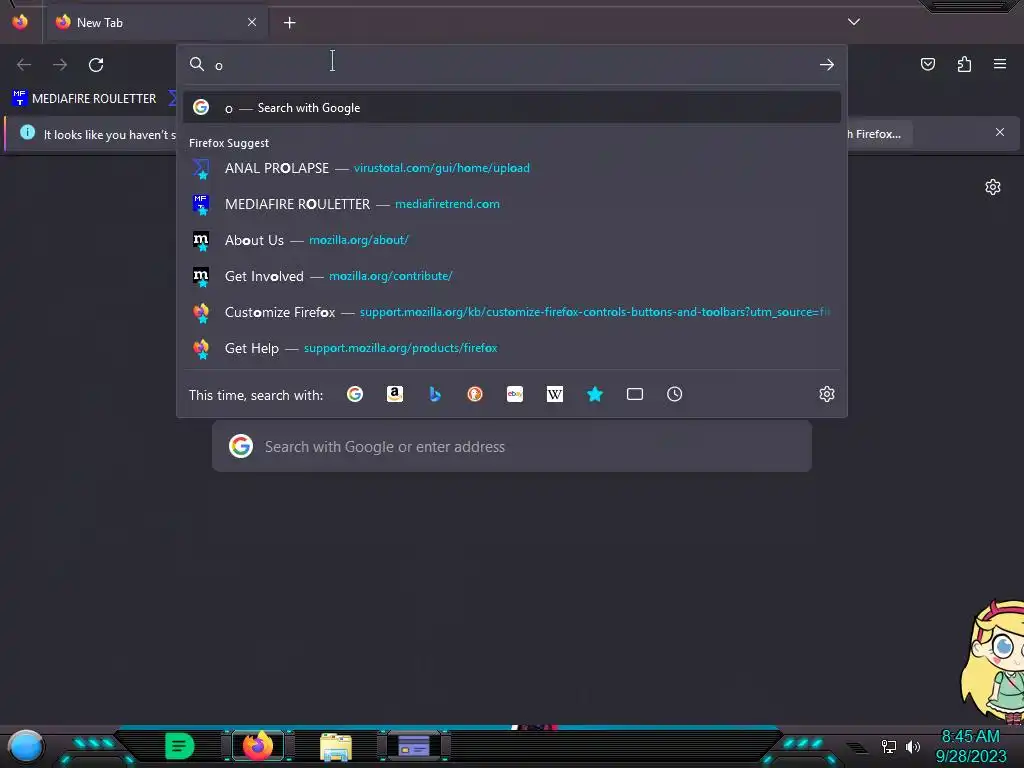Click the new tab Google search box
This screenshot has height=768, width=1024.
tap(511, 447)
